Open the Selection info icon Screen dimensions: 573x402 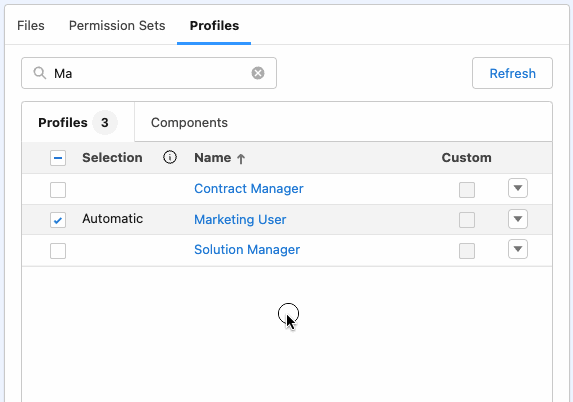pyautogui.click(x=170, y=157)
